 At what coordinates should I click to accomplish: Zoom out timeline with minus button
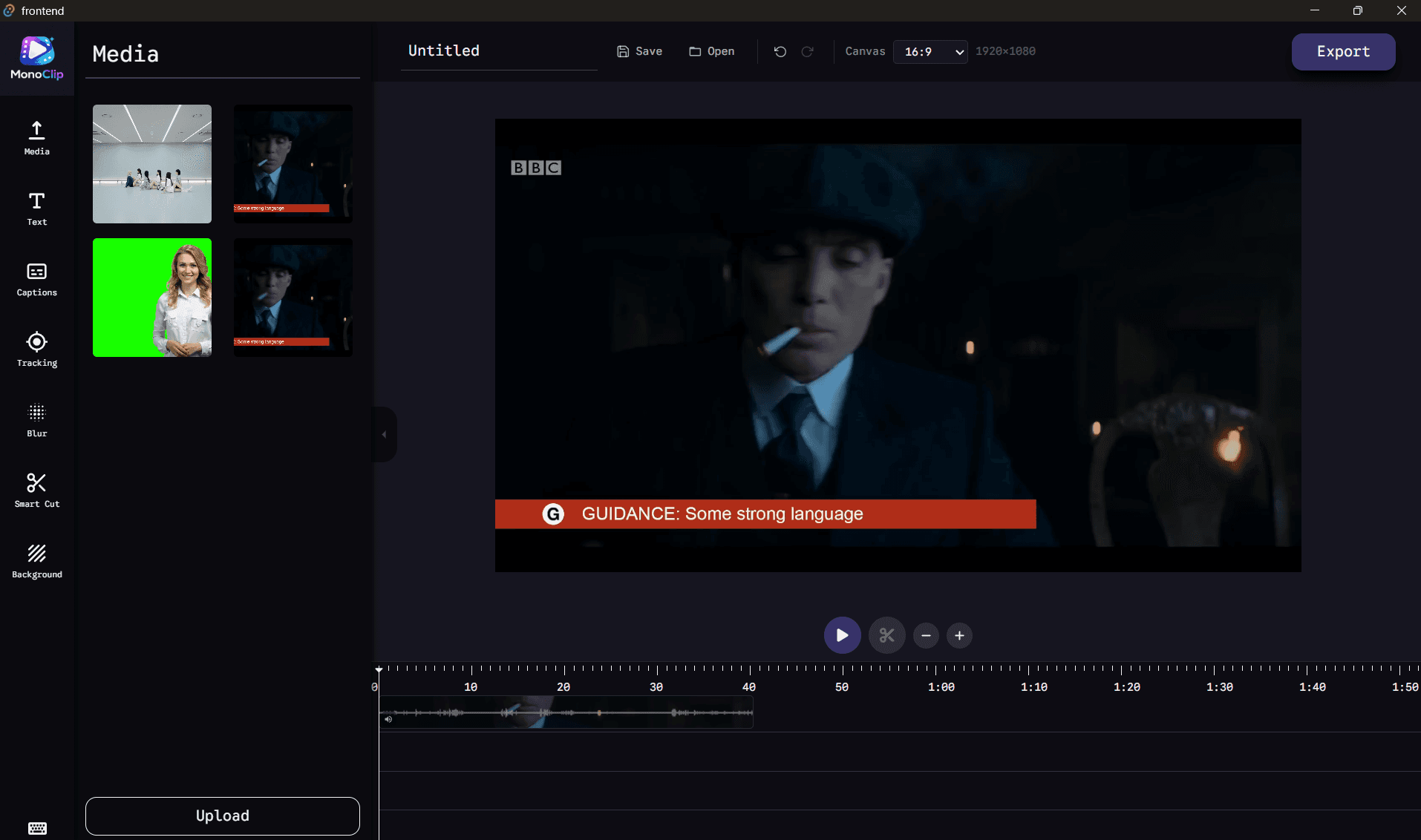[x=926, y=635]
